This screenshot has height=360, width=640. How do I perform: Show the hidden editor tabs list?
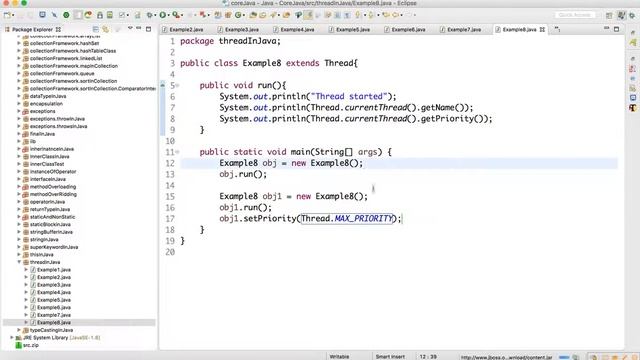coord(557,29)
